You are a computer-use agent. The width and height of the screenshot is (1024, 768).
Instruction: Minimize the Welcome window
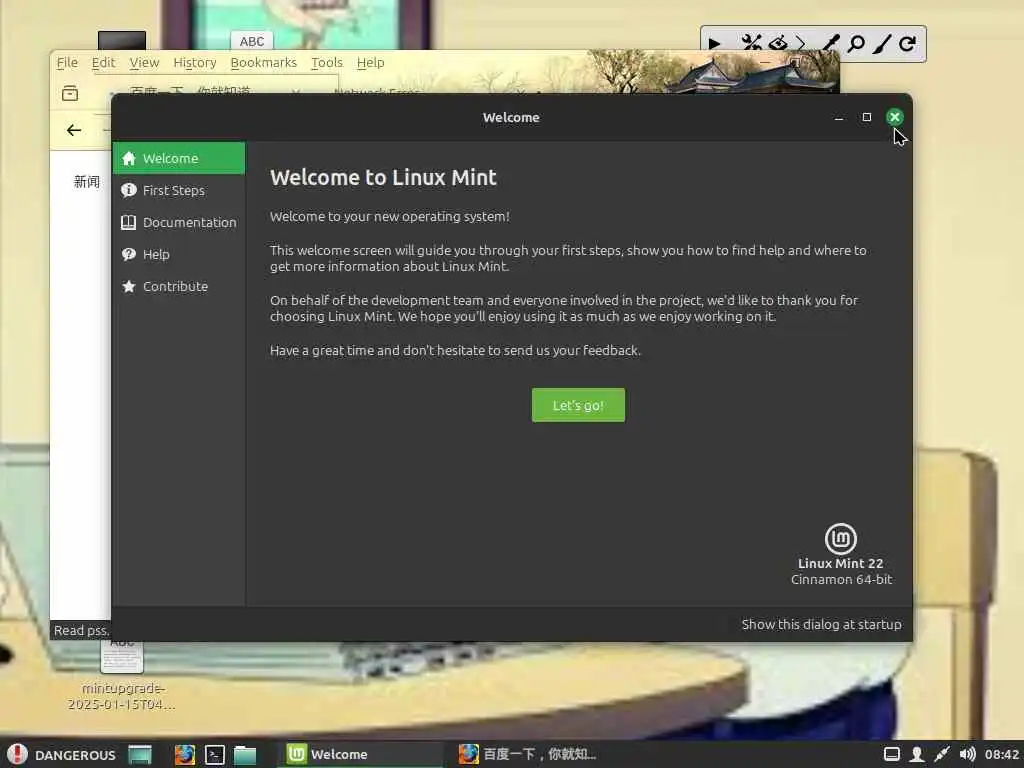pyautogui.click(x=839, y=118)
